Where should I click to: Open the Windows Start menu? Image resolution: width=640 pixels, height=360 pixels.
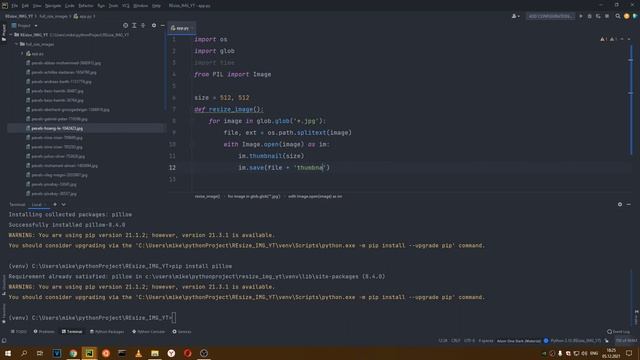tap(8, 353)
